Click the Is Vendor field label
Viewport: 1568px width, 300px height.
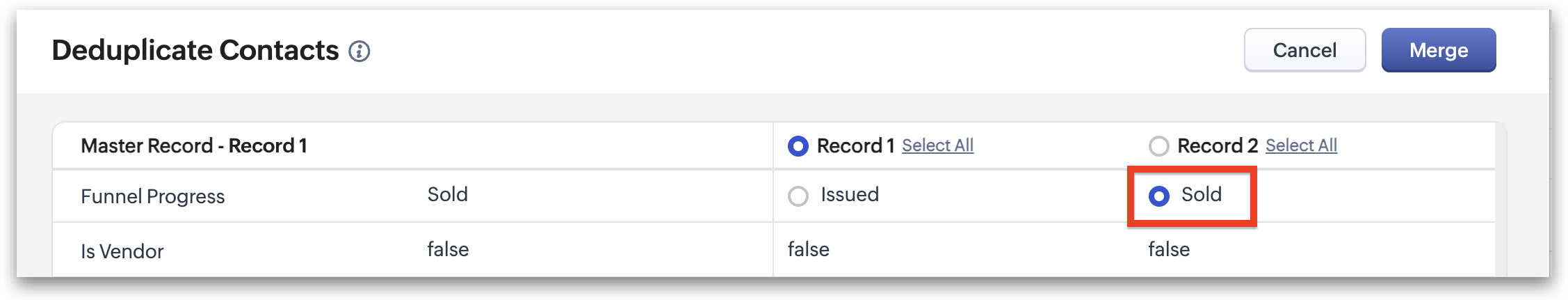[122, 251]
